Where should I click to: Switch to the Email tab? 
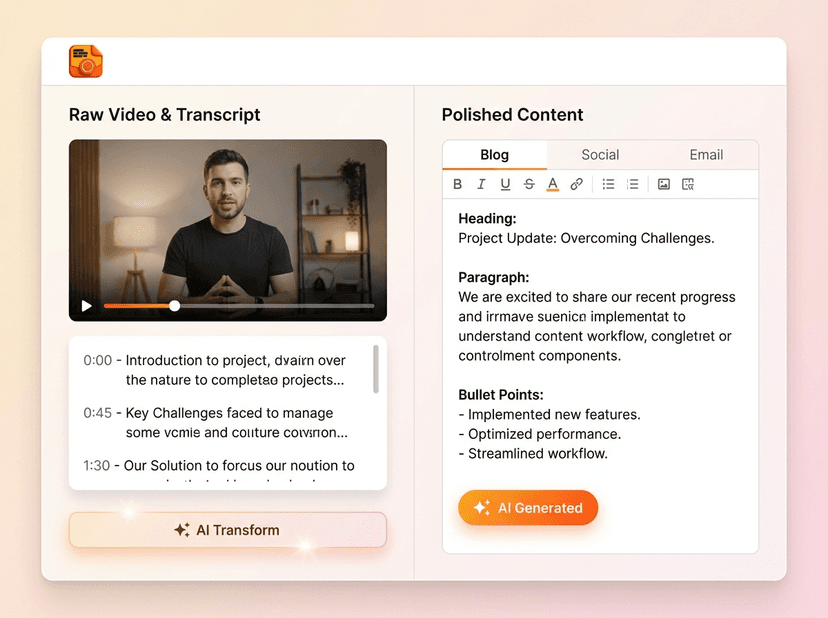(706, 154)
